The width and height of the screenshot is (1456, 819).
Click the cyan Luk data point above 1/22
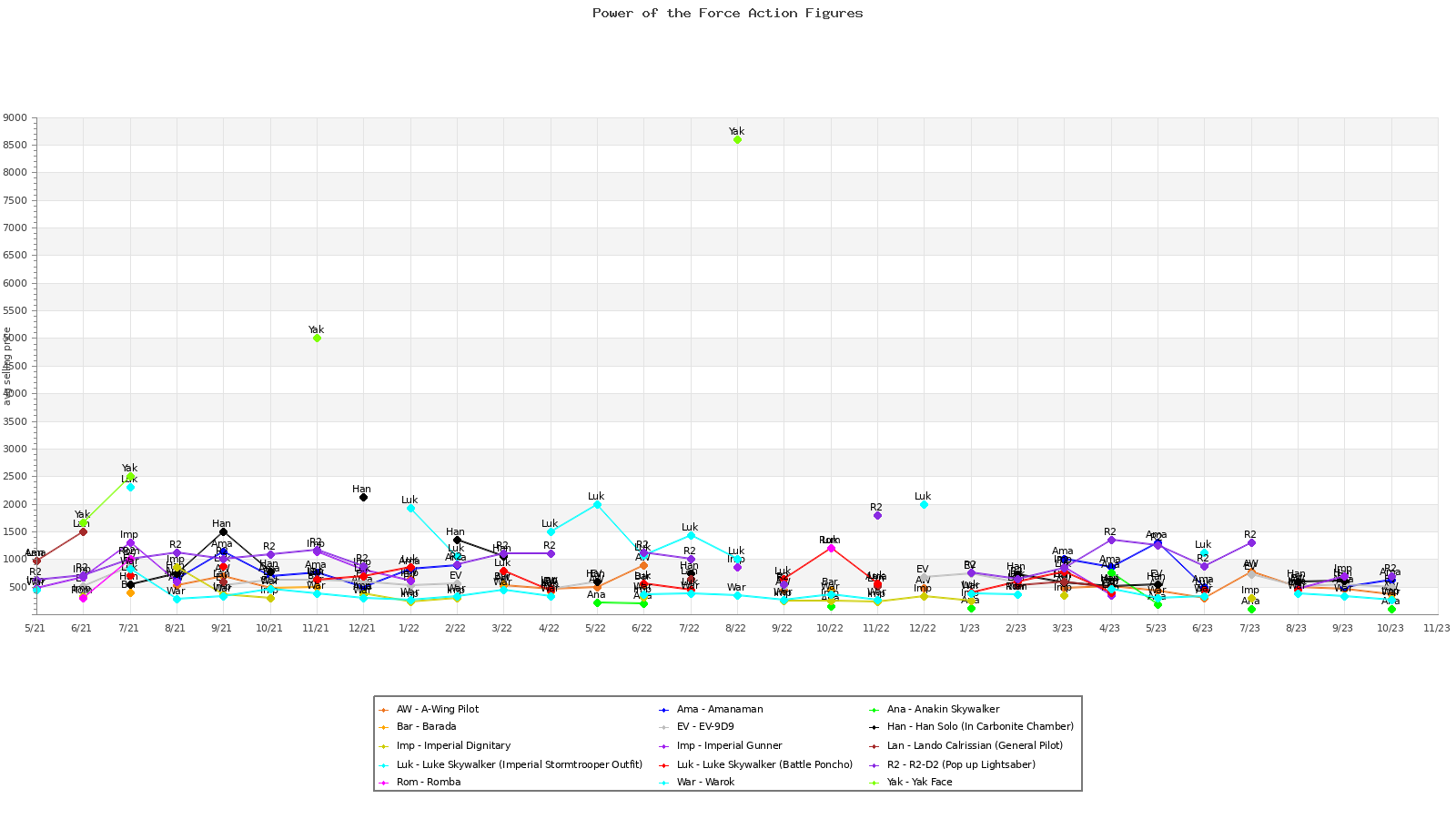pyautogui.click(x=410, y=508)
